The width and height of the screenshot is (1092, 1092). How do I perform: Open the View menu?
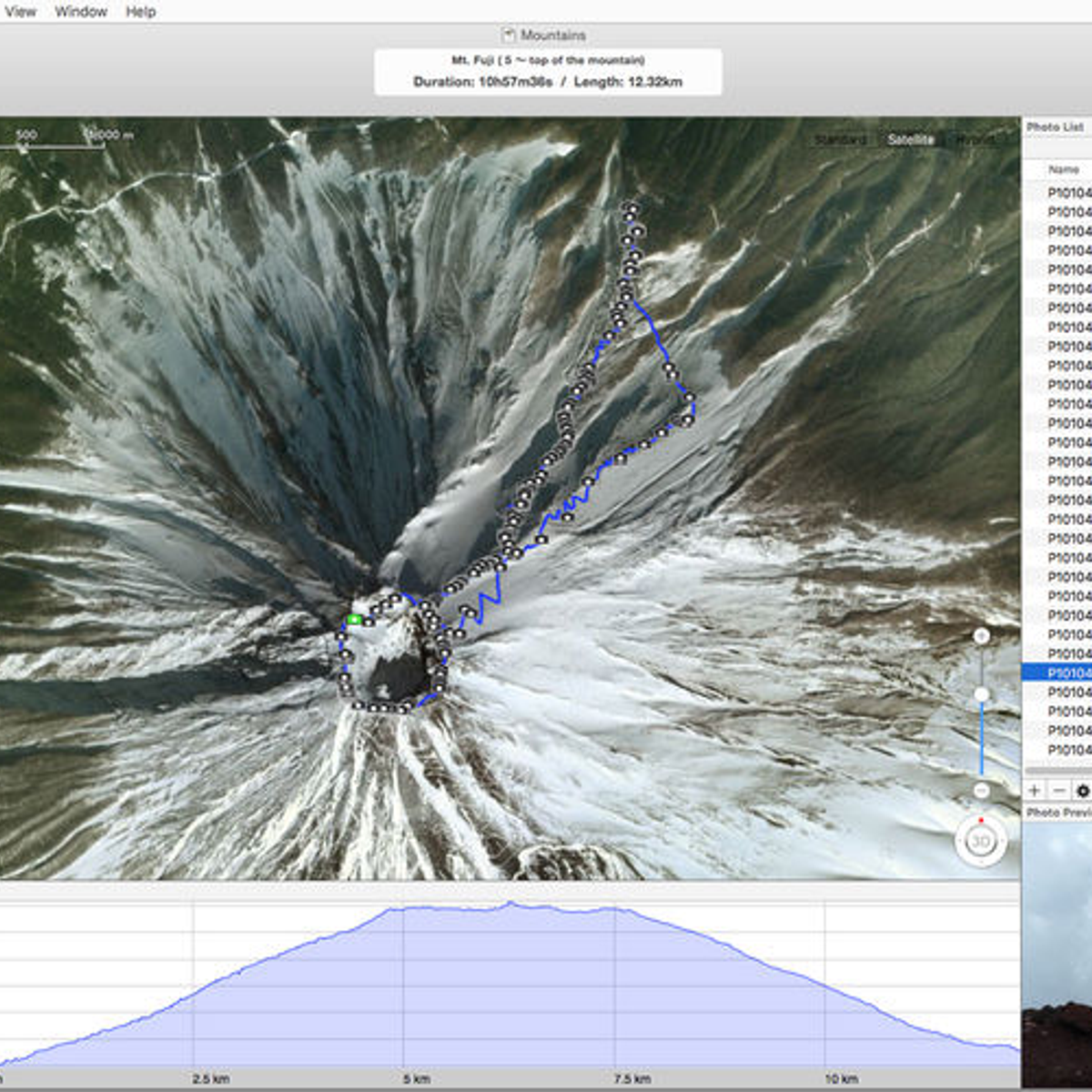point(19,11)
